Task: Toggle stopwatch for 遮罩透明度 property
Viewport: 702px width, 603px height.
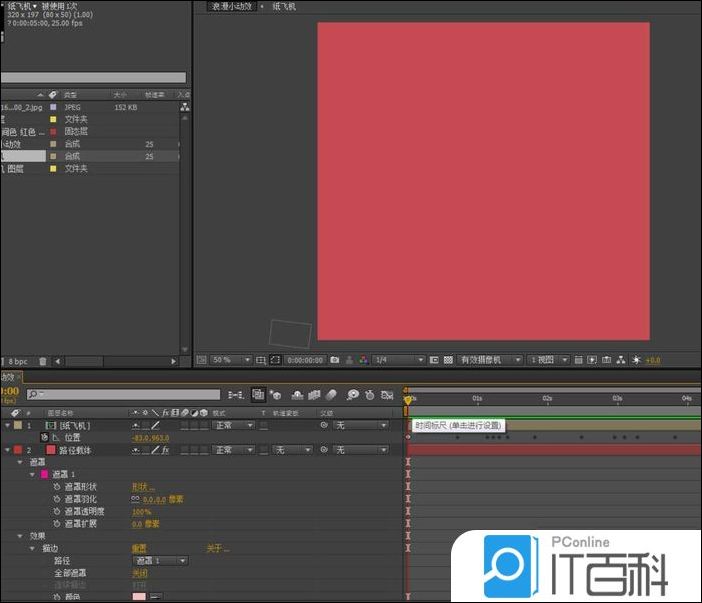Action: [x=56, y=511]
